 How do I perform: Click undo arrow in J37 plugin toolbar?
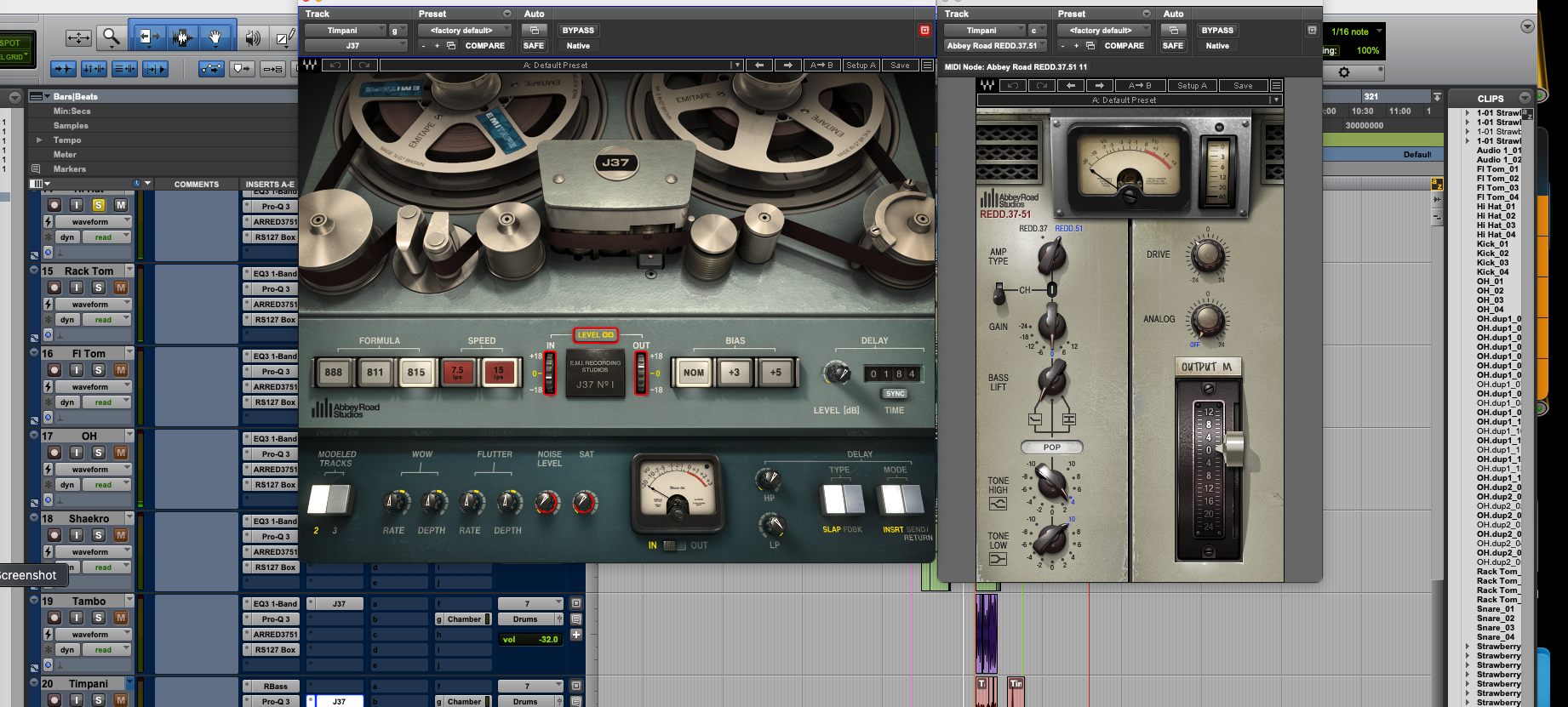coord(335,65)
